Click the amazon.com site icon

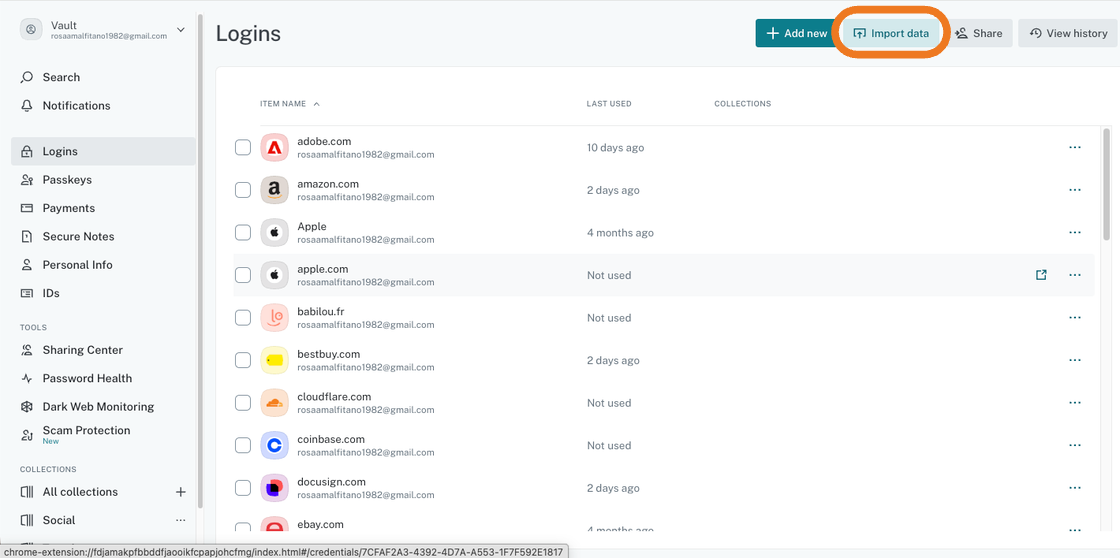(x=274, y=190)
